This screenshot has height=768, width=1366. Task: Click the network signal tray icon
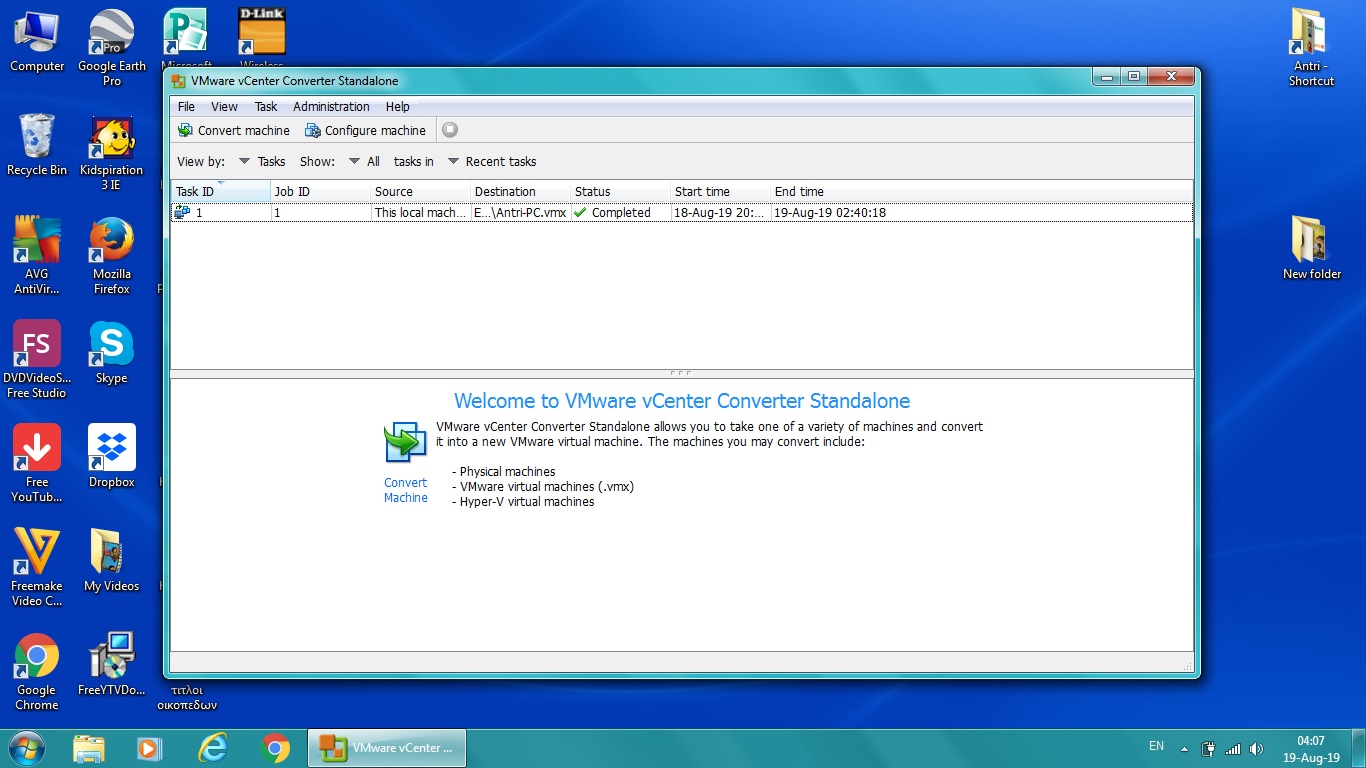1233,749
